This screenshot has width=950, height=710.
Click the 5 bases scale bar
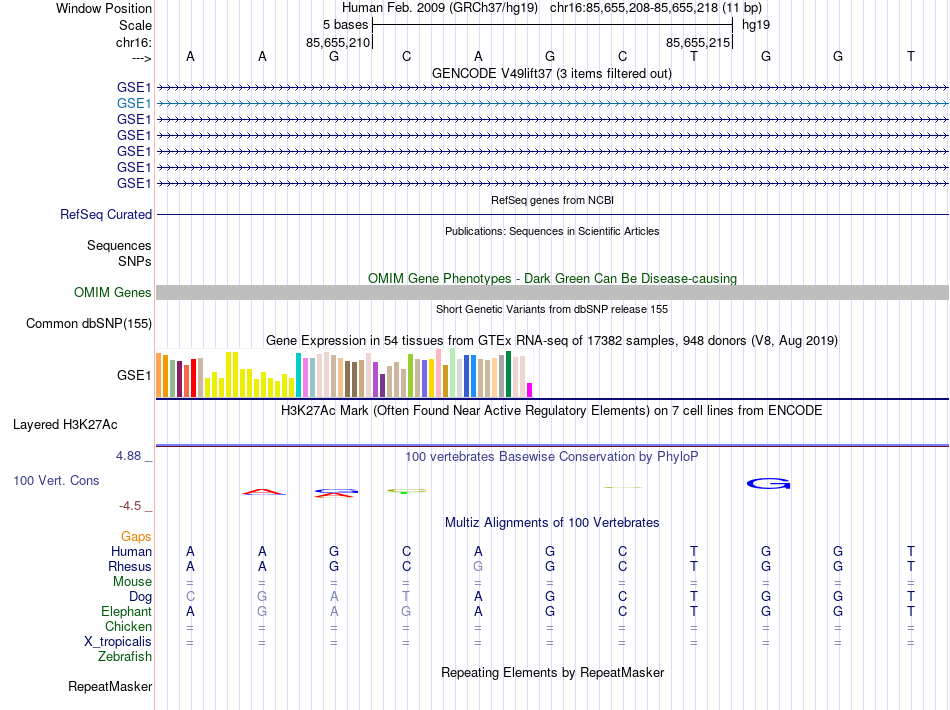pyautogui.click(x=552, y=25)
